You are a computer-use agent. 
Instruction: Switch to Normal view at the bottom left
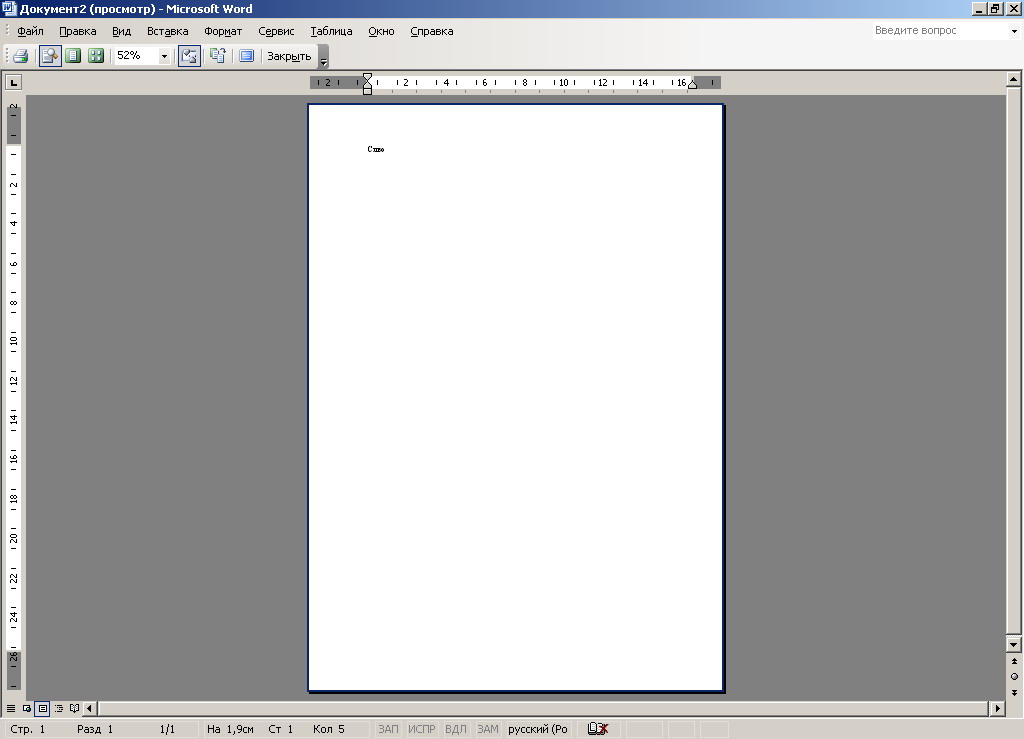[11, 709]
